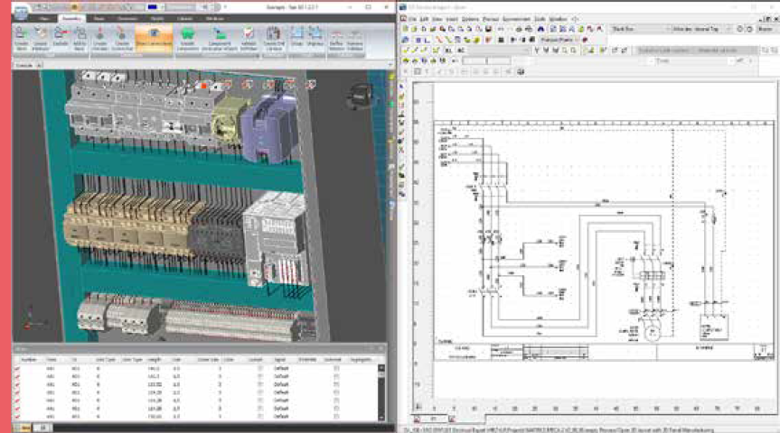Open the File menu in schematic window

[413, 19]
